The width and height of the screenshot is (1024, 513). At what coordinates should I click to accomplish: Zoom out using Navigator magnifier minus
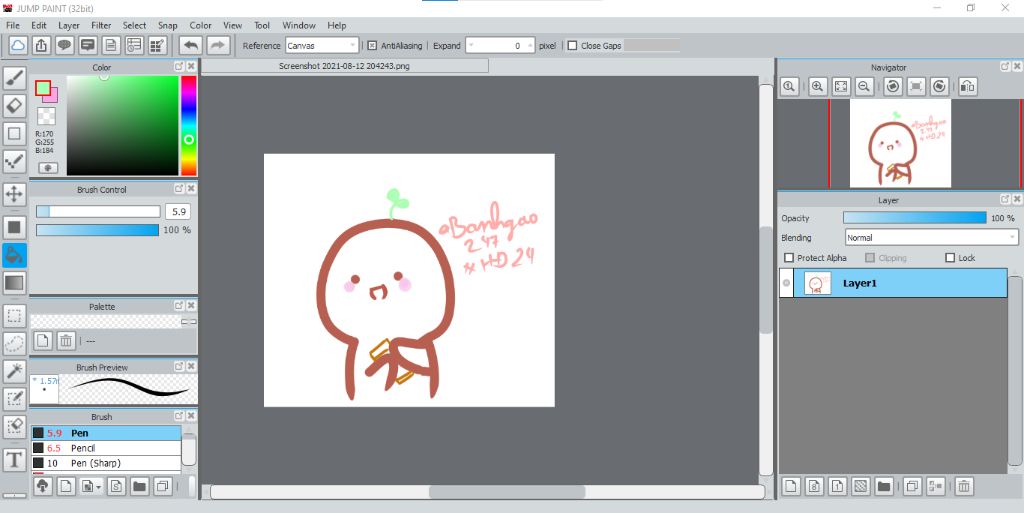[x=864, y=86]
